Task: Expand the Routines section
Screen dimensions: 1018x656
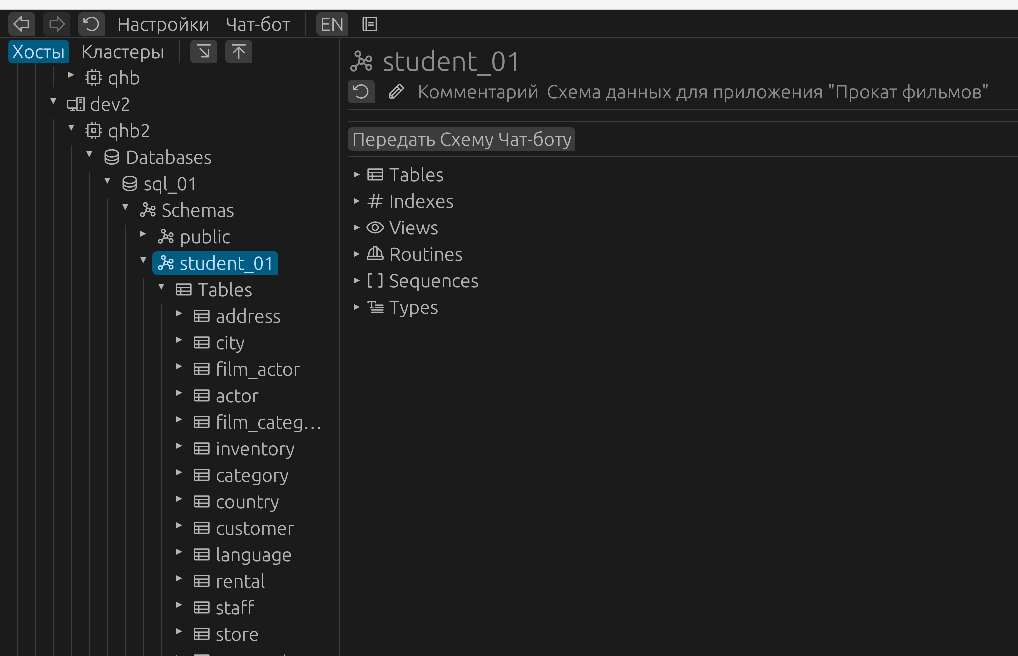Action: [357, 255]
